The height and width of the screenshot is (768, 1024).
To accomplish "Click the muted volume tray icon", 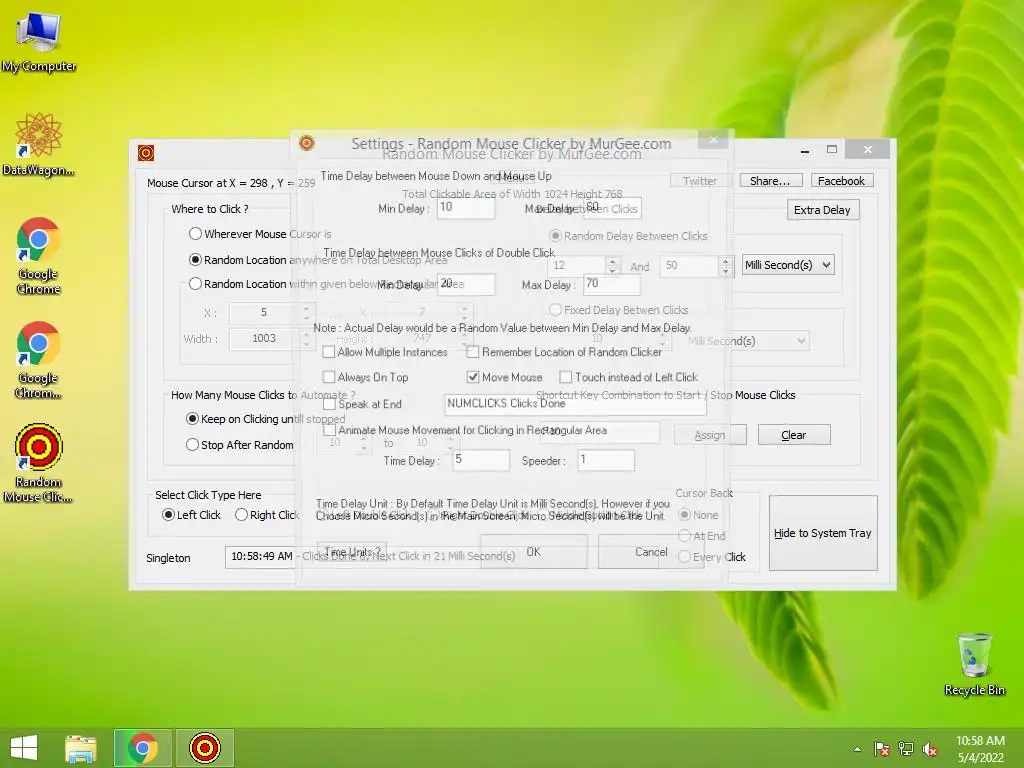I will (x=930, y=749).
